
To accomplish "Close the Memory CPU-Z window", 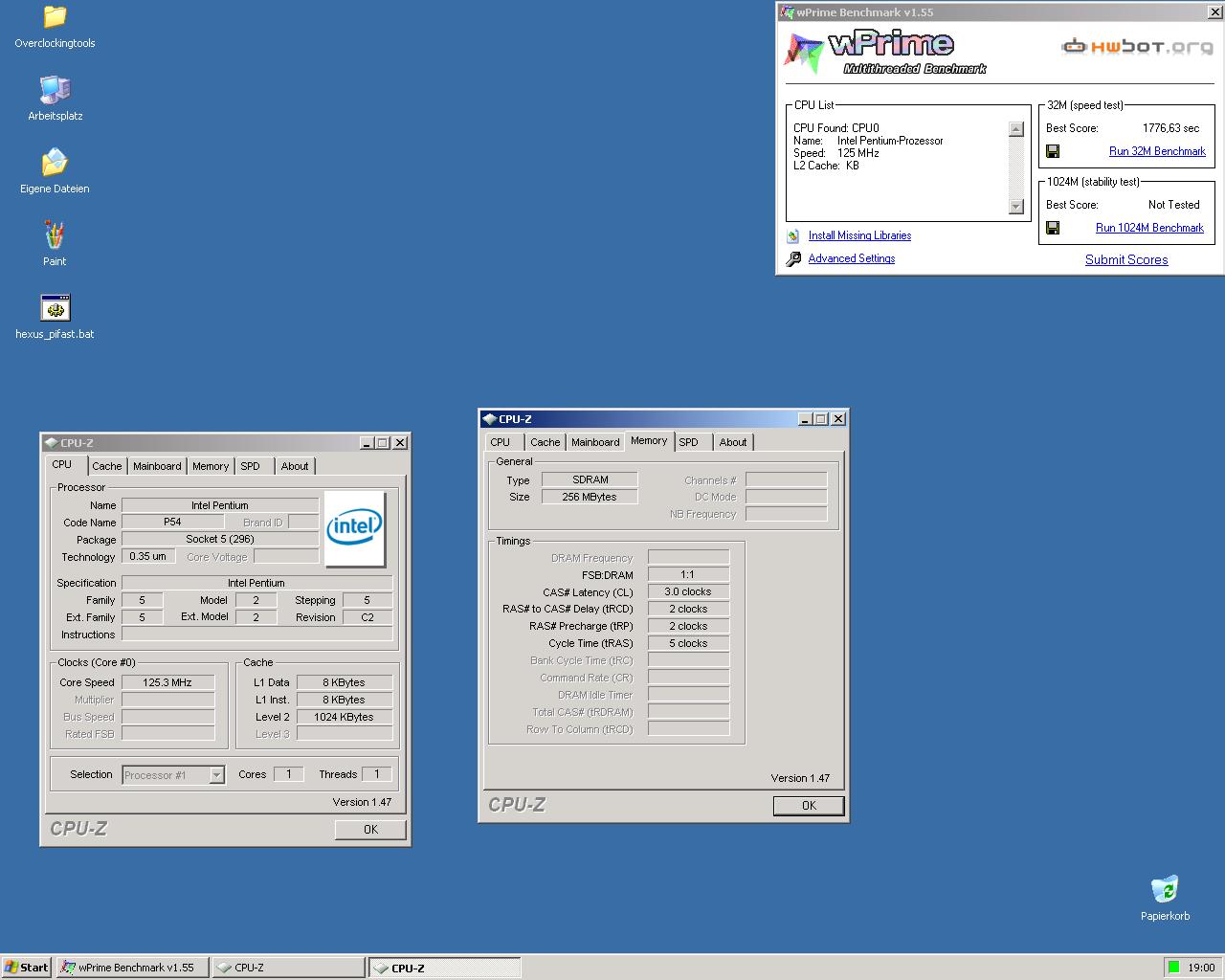I will pos(838,419).
